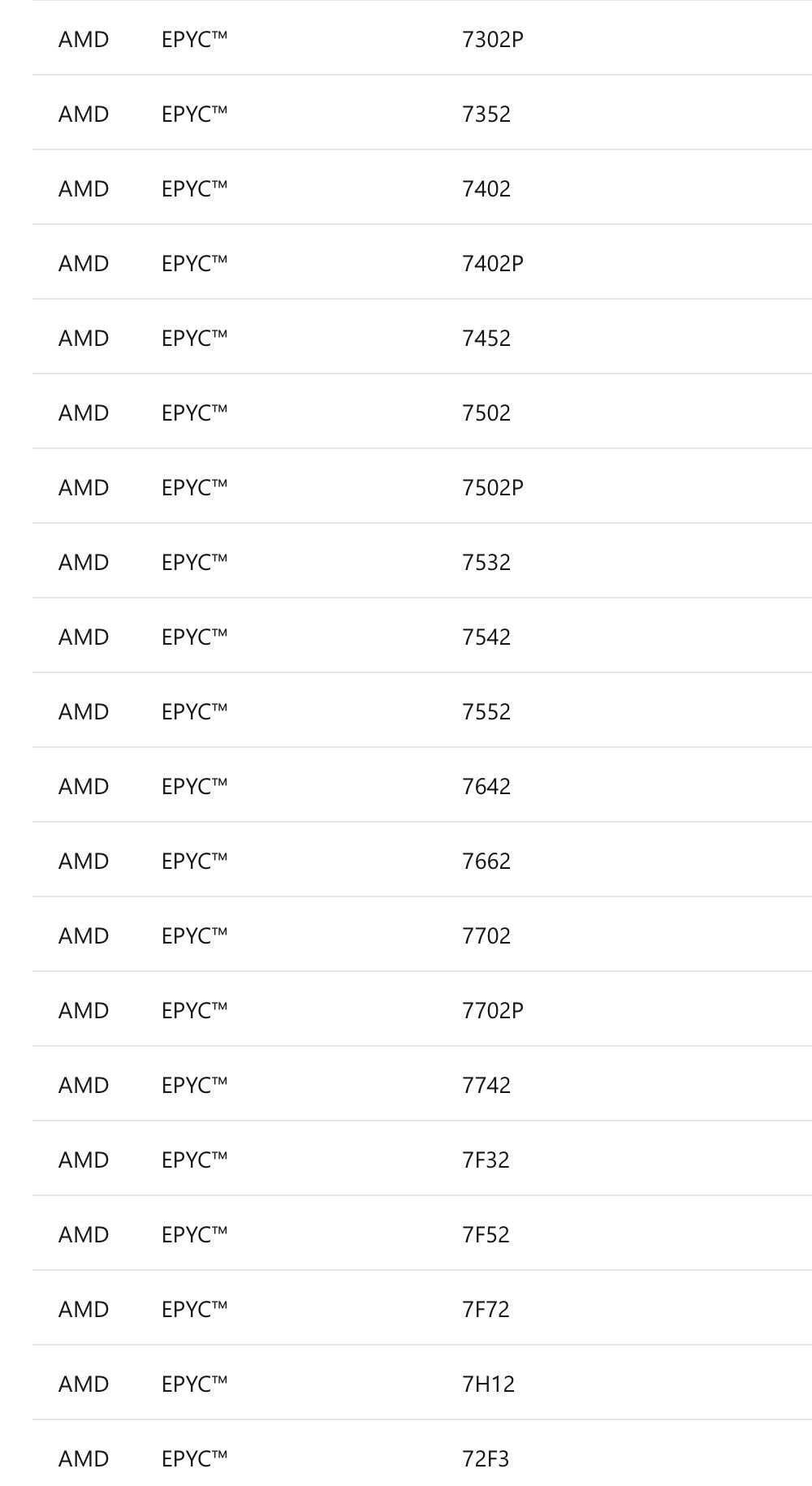Click the 7F52 processor model
The width and height of the screenshot is (812, 1486).
tap(486, 1235)
